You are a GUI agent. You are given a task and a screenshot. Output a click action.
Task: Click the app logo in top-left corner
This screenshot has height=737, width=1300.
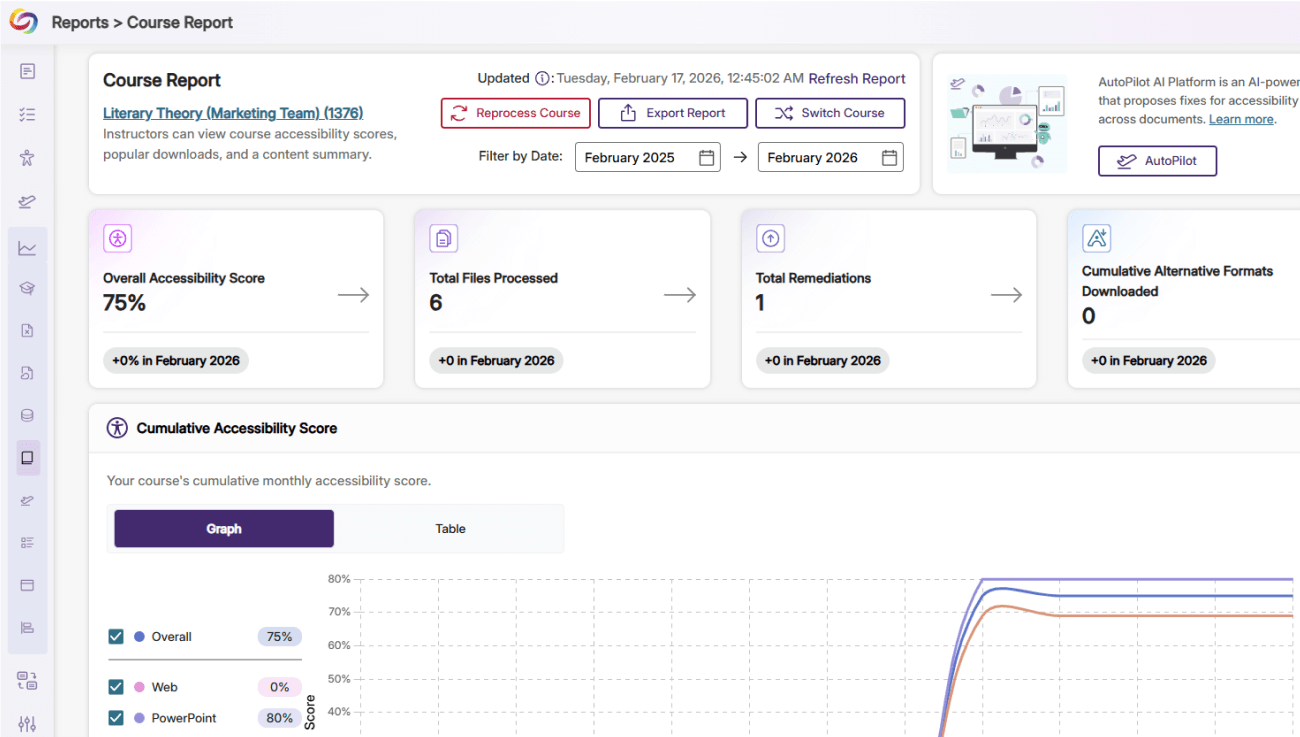23,22
